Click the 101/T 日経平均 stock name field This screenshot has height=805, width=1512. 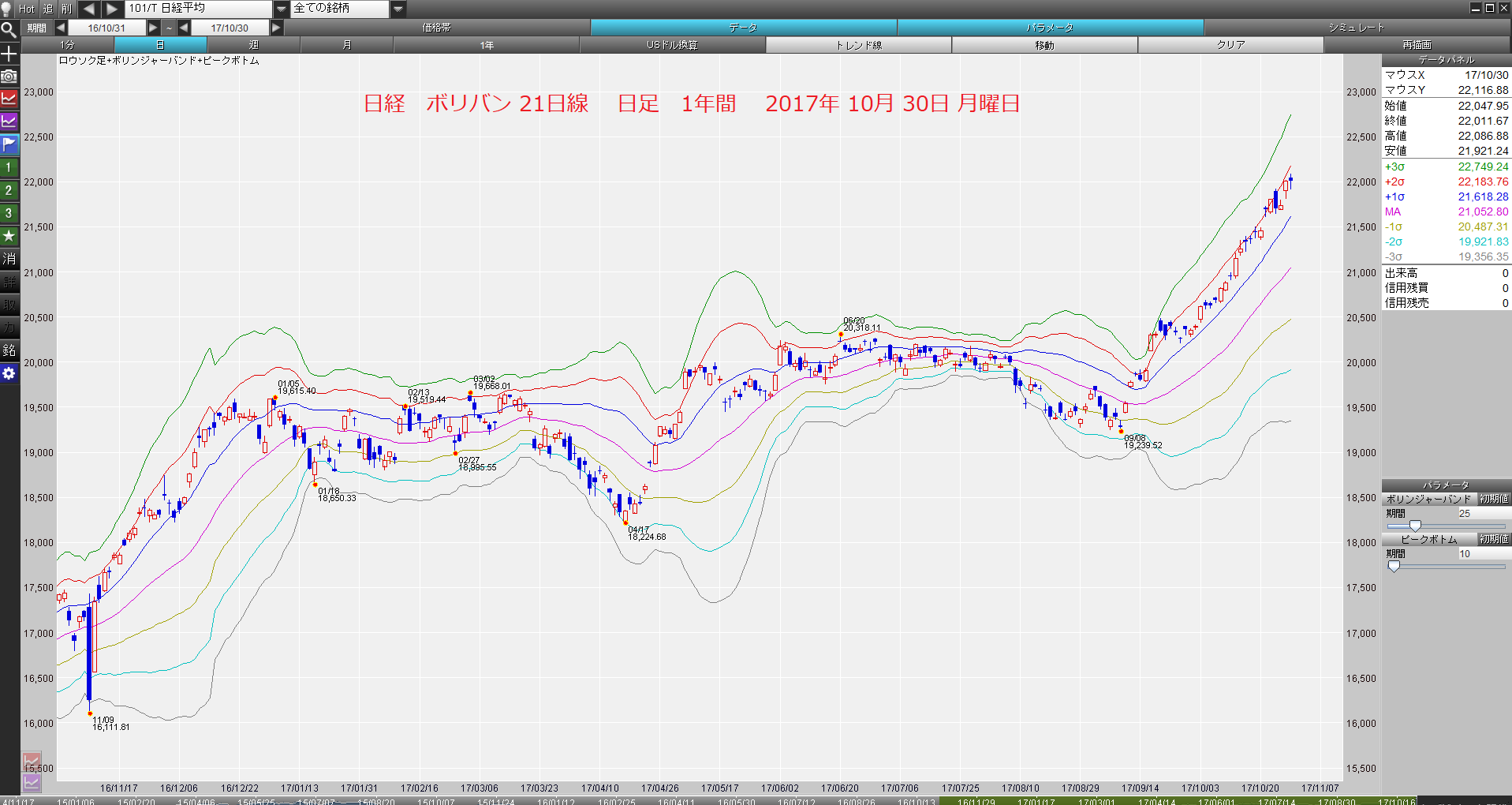[199, 9]
